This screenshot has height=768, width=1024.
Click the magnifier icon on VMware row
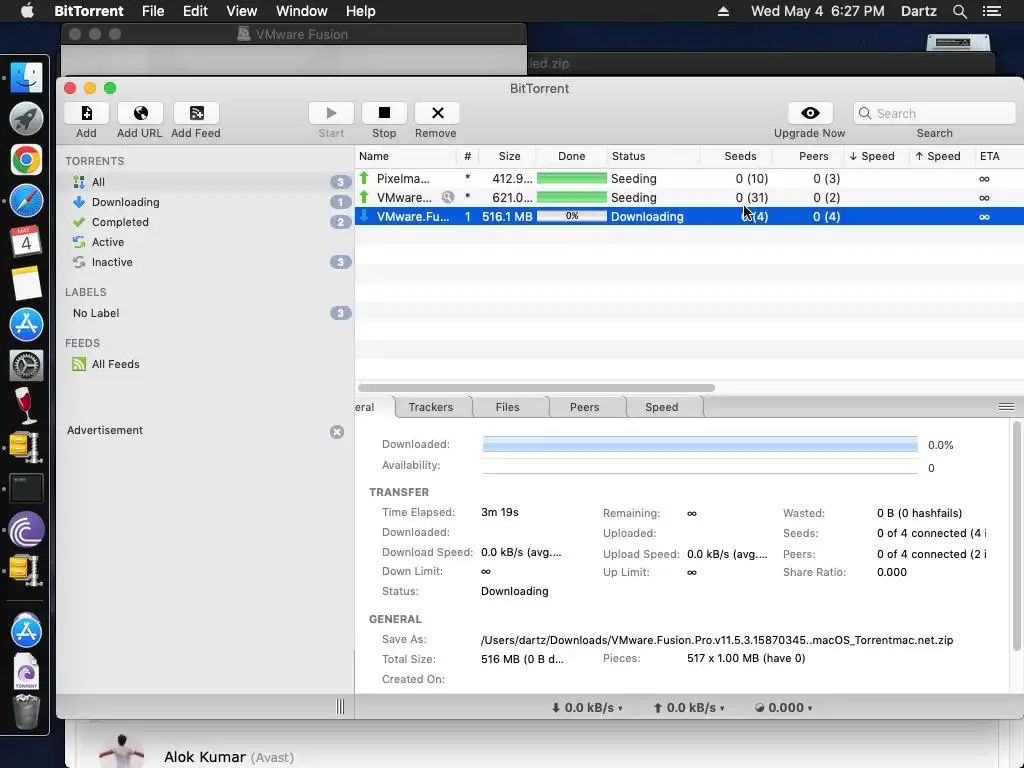point(447,197)
